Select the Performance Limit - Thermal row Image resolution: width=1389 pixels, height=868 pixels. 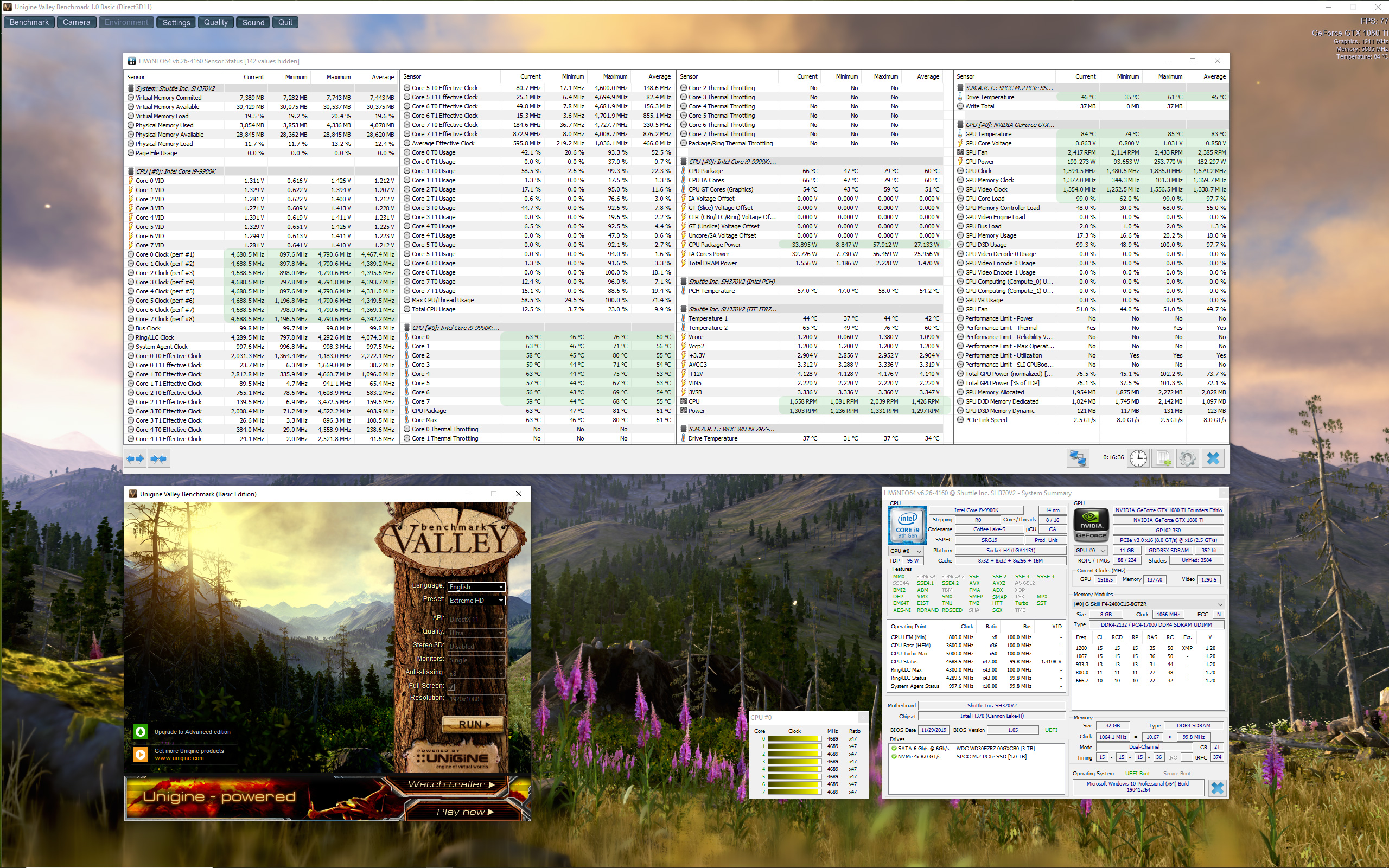[1092, 328]
